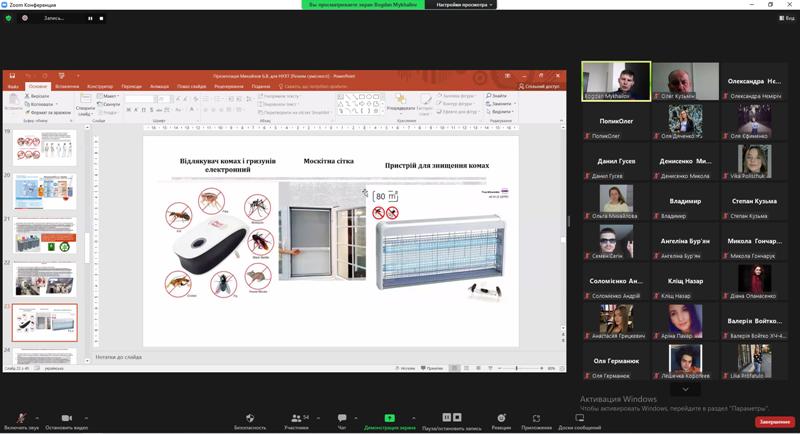Open the Animation tab in PowerPoint ribbon
Image resolution: width=800 pixels, height=434 pixels.
[x=159, y=87]
